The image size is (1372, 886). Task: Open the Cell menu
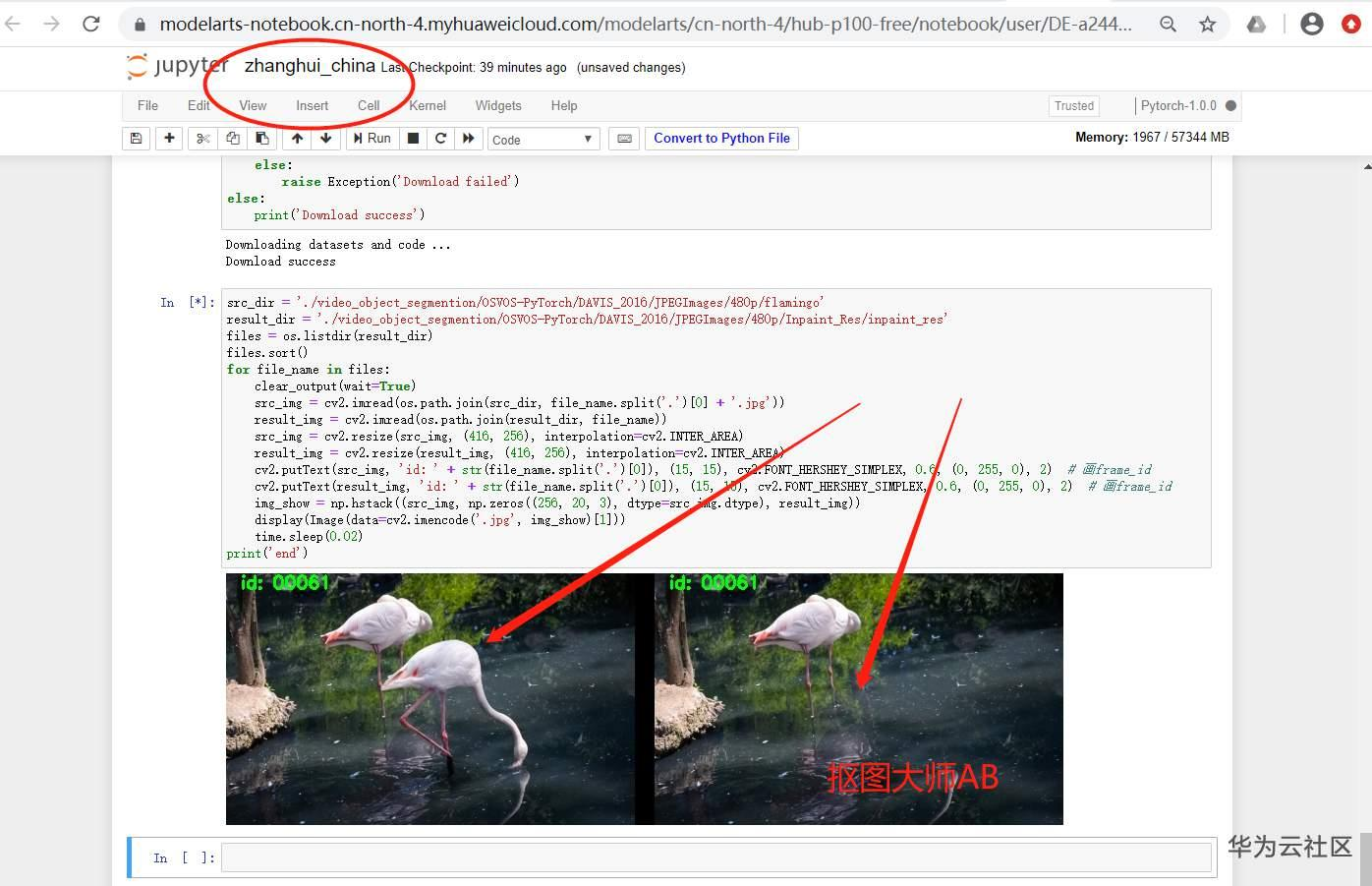click(x=369, y=105)
